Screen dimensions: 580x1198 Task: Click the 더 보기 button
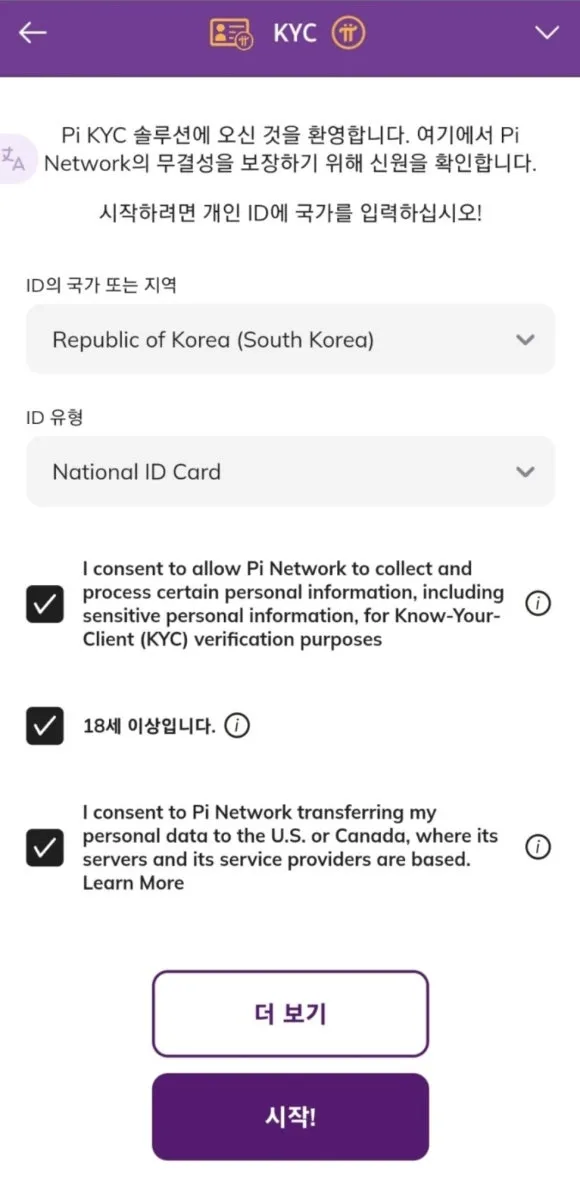coord(290,1014)
